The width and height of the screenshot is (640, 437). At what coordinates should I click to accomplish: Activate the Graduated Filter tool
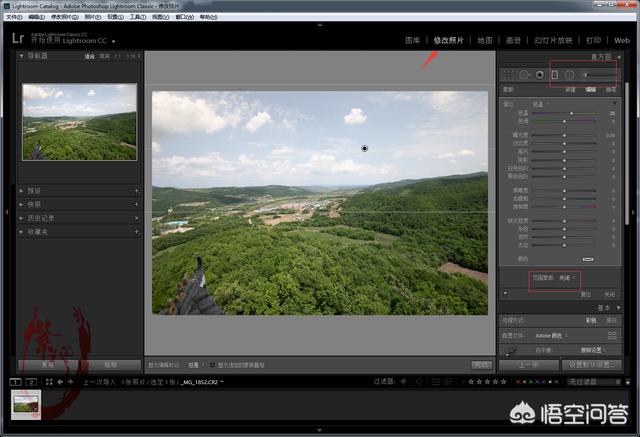pos(555,74)
